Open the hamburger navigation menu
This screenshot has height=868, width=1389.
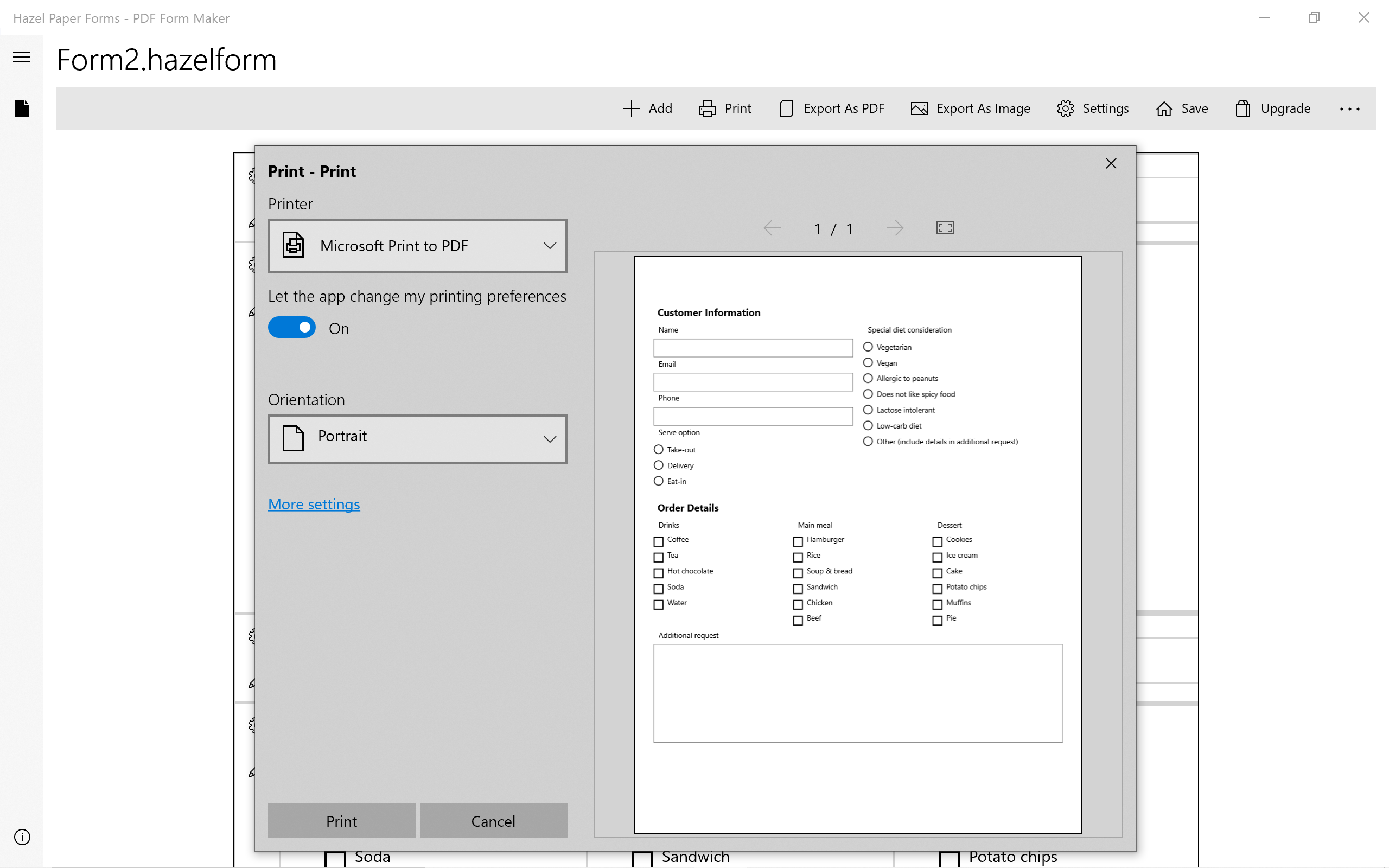pos(22,57)
